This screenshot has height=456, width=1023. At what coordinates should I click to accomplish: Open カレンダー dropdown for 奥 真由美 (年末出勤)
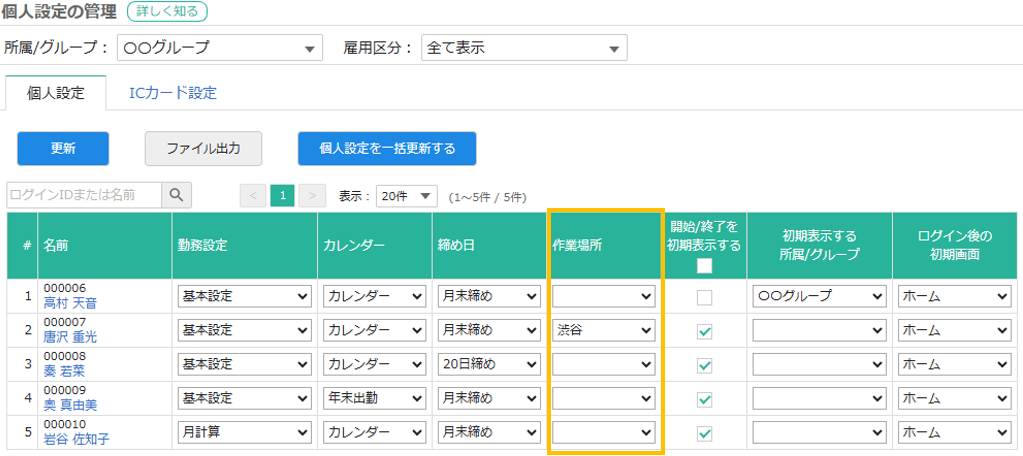click(374, 398)
